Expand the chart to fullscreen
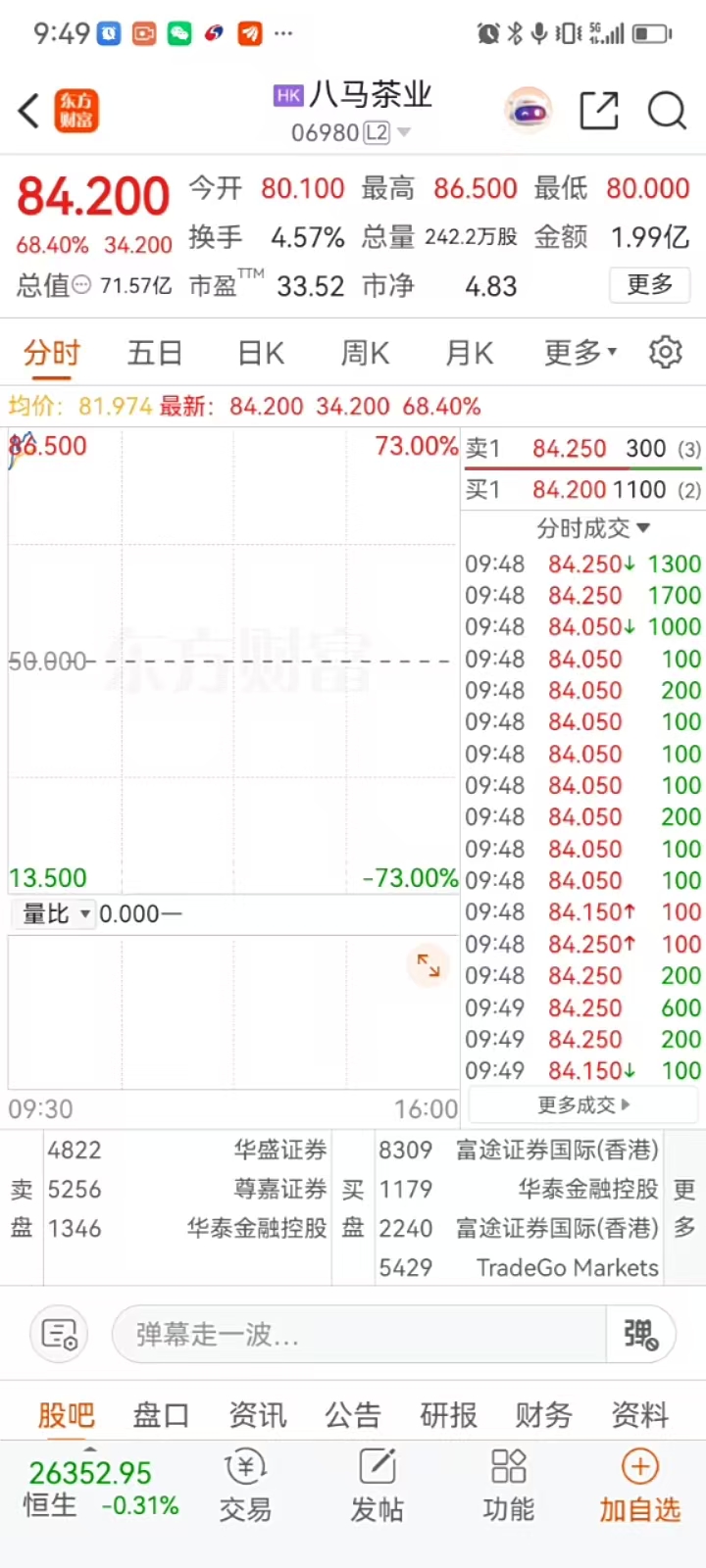706x1568 pixels. [x=429, y=965]
